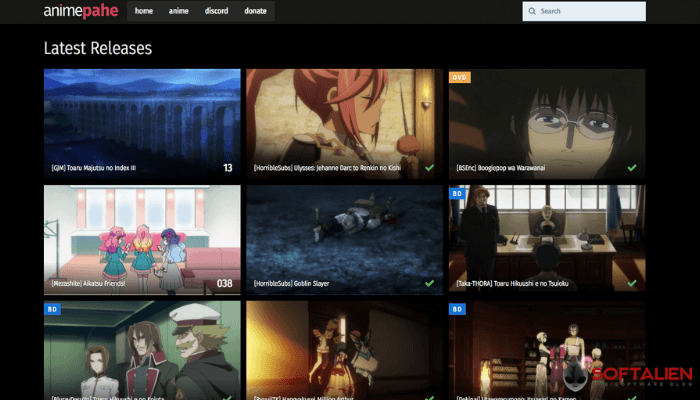Screen dimensions: 700x400
Task: Click "[HorribleSubs] Goblin Slayer" title text
Action: click(x=291, y=283)
